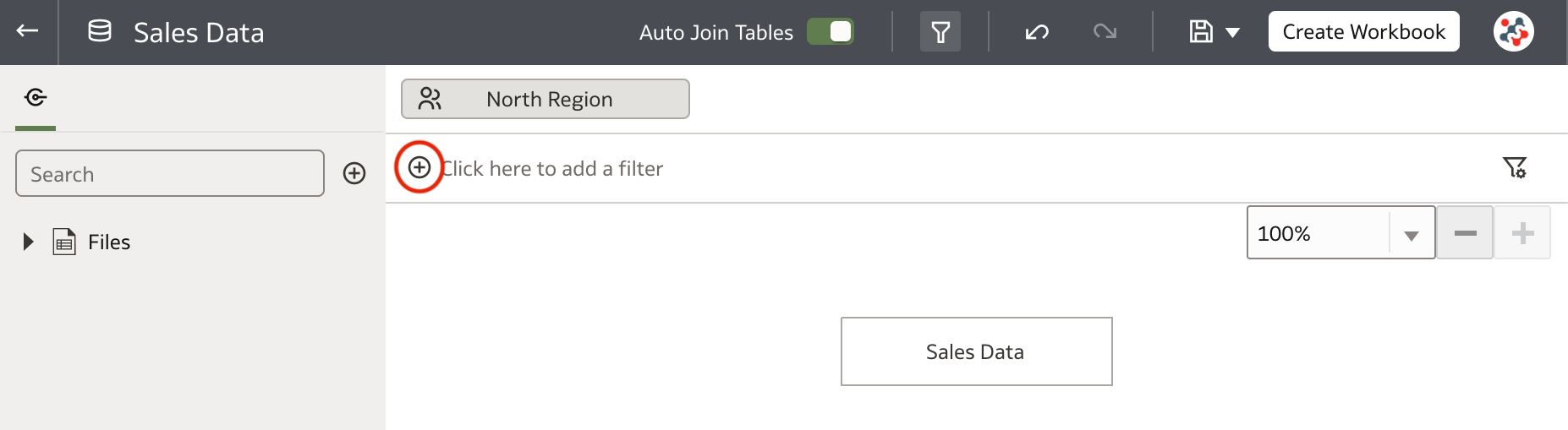
Task: Click inside the Search input field
Action: [x=170, y=174]
